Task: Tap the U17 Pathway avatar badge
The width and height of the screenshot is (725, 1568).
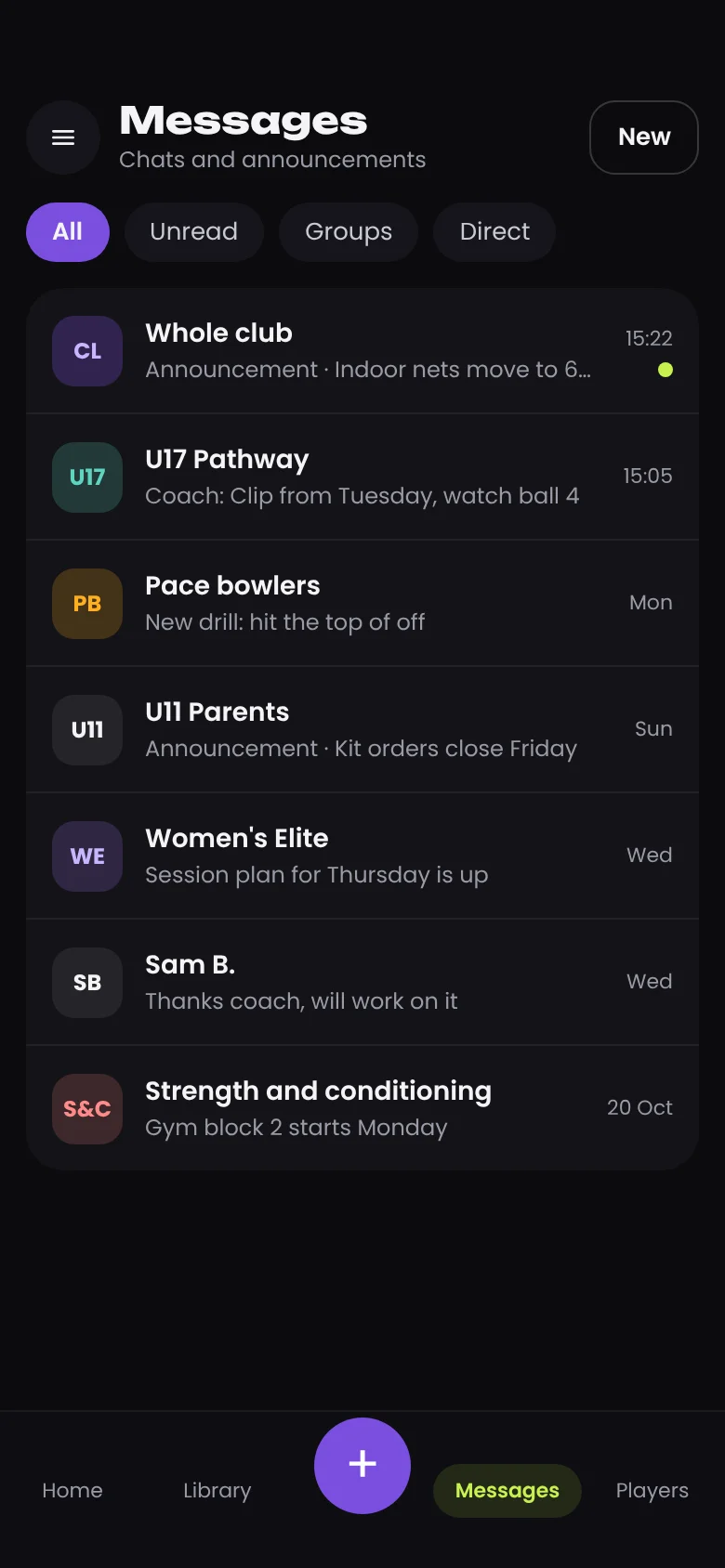Action: coord(87,477)
